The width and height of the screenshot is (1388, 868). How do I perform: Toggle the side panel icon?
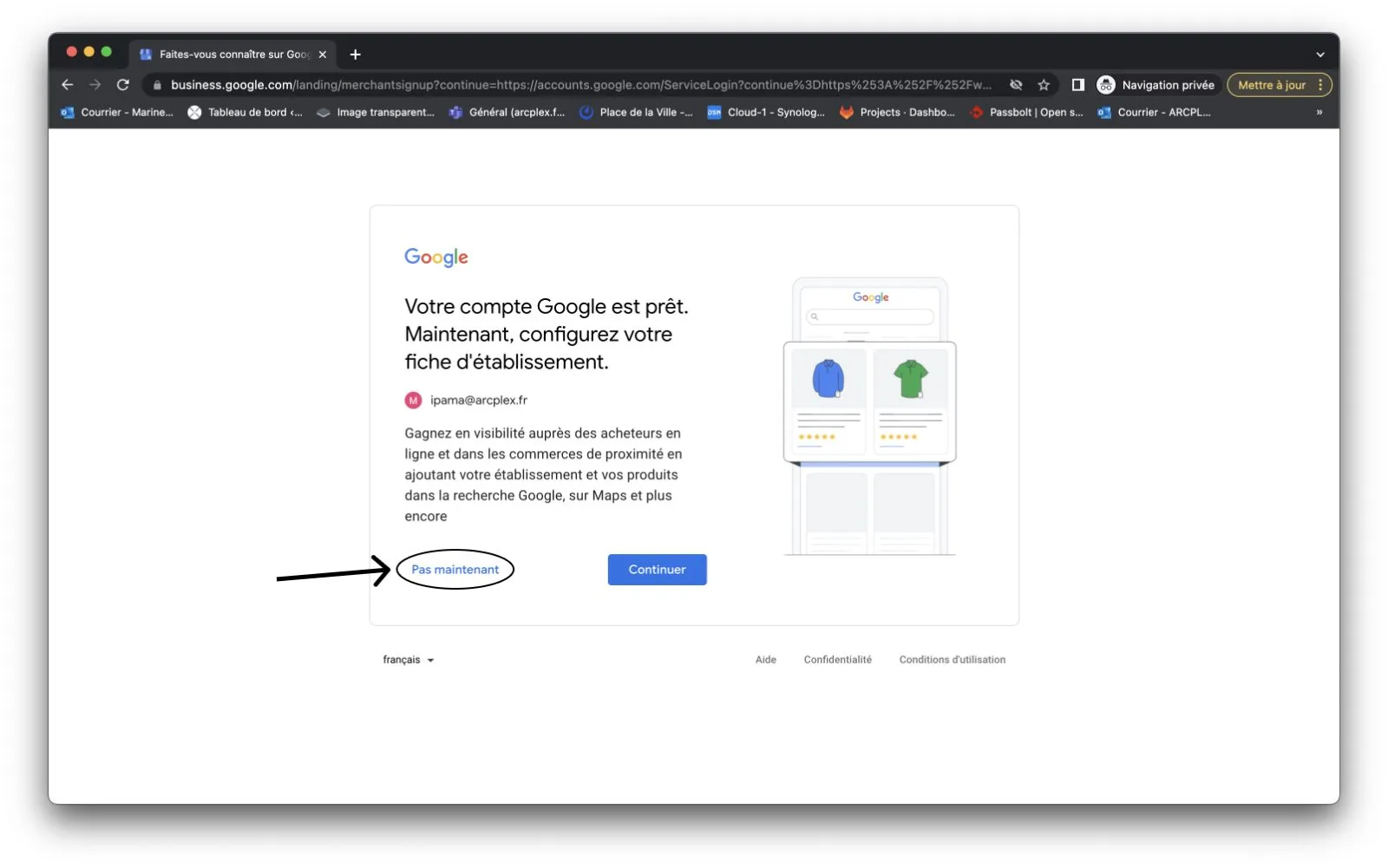click(x=1078, y=85)
